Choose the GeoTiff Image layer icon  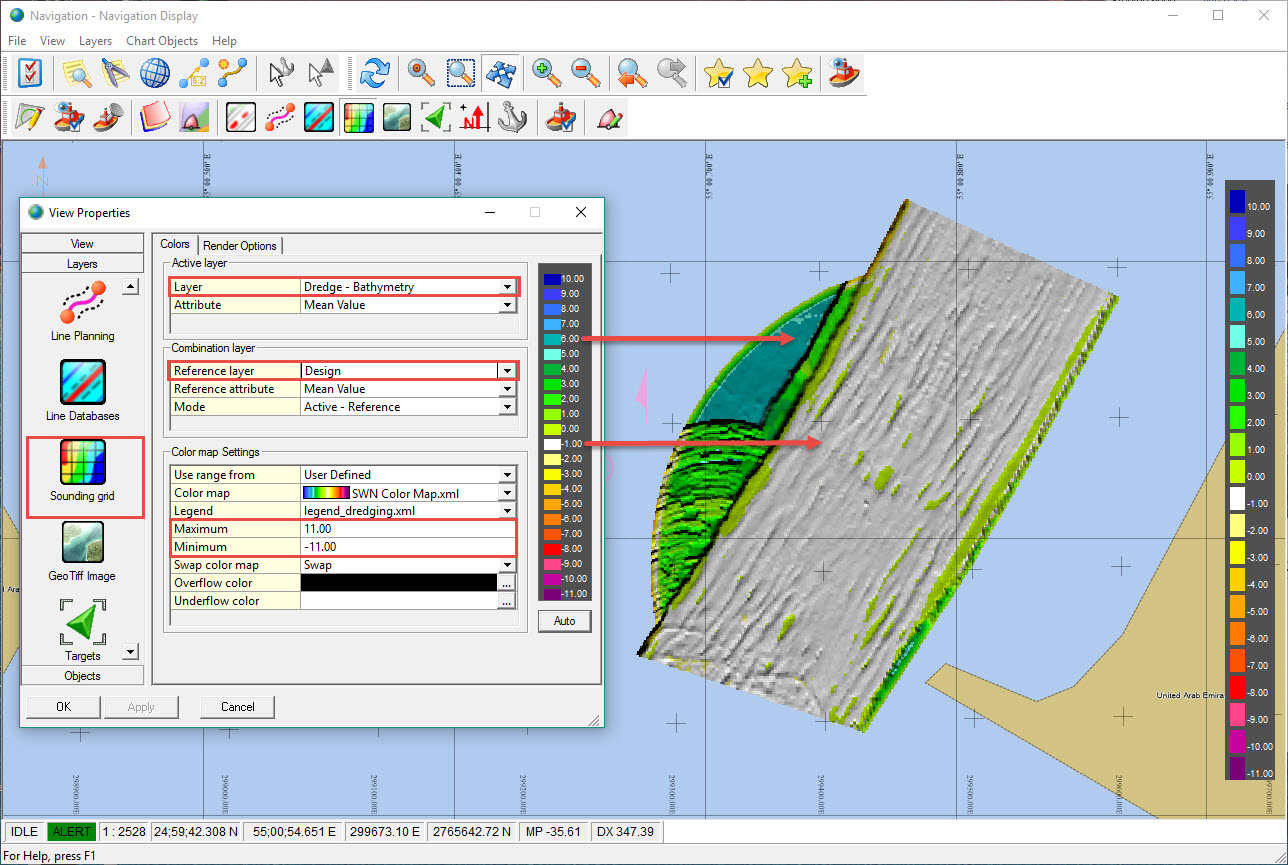(83, 543)
